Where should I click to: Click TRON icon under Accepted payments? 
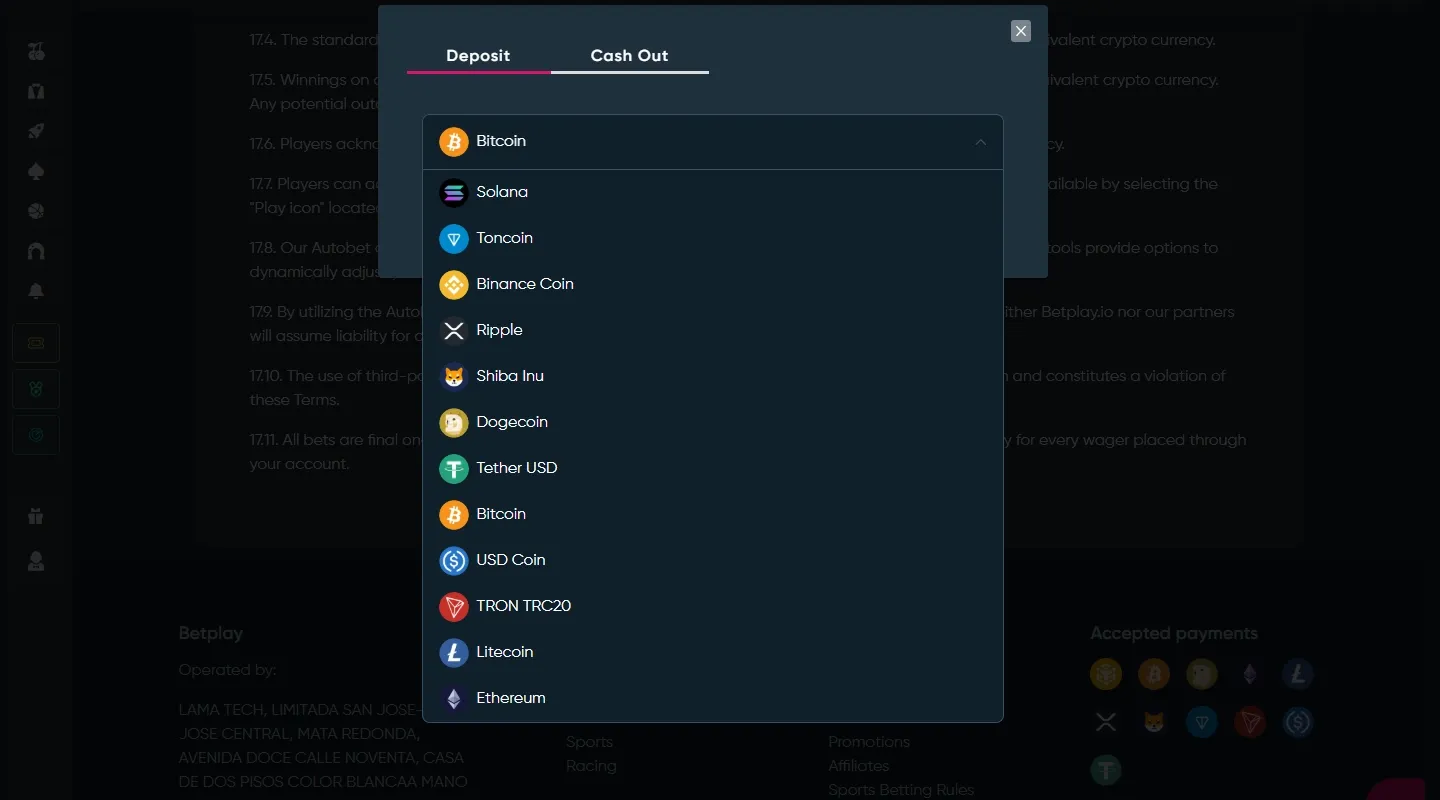coord(1250,722)
